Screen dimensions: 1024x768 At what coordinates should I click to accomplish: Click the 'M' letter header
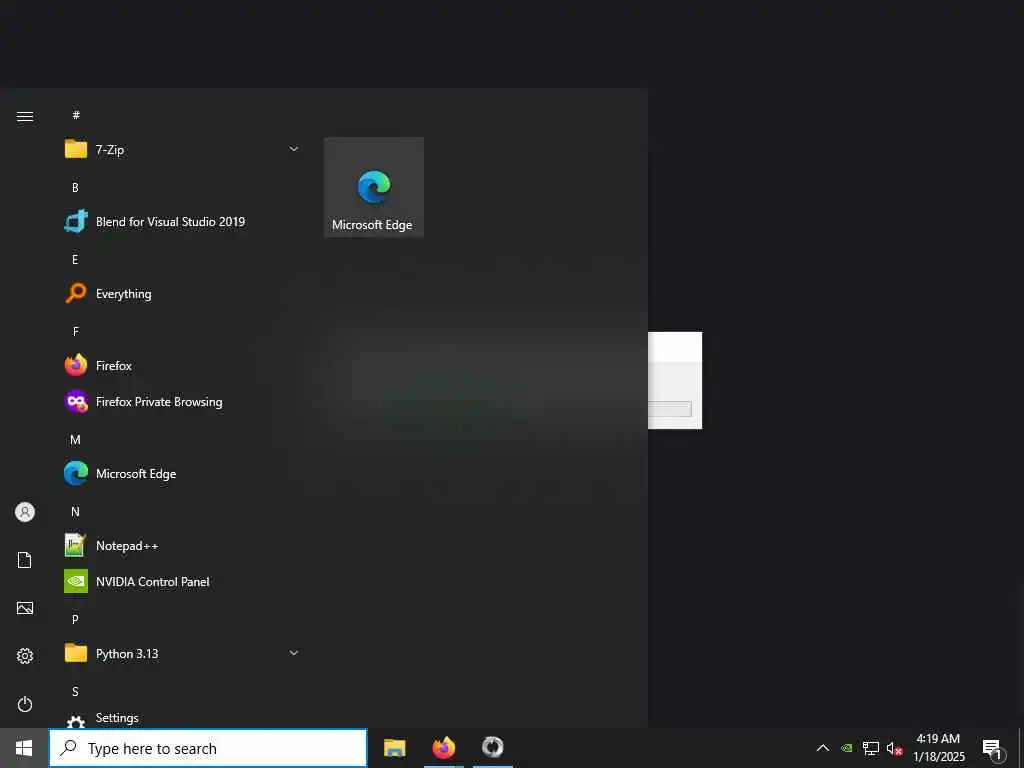[x=75, y=440]
